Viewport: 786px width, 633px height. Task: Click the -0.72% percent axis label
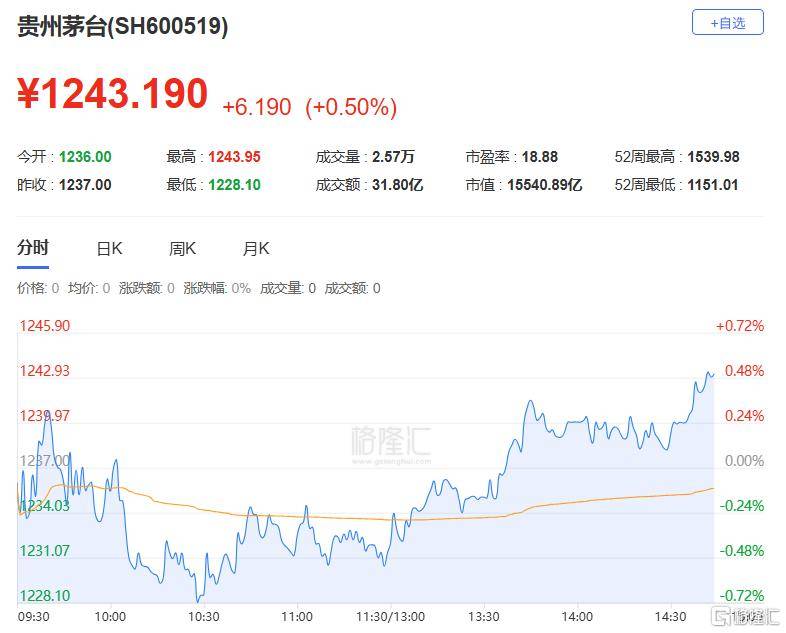click(742, 595)
